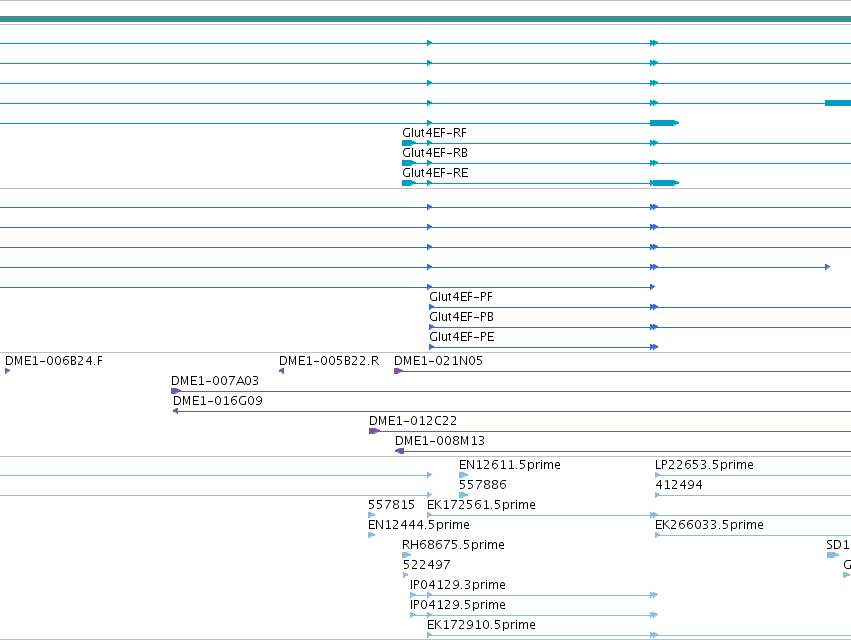Click the DME1-021N05 purple start block
The image size is (851, 640).
click(398, 371)
